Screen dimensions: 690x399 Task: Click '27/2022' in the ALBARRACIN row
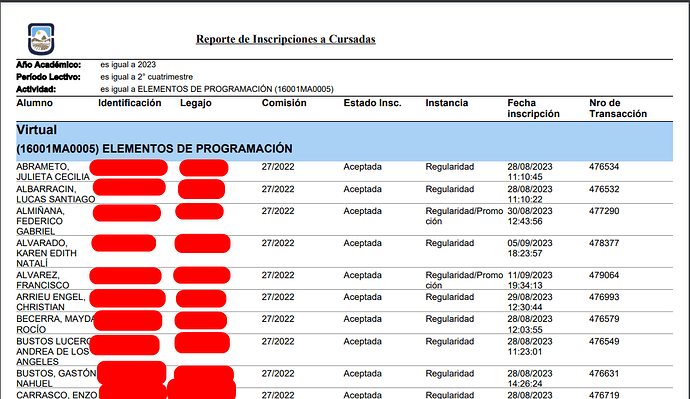click(x=278, y=189)
